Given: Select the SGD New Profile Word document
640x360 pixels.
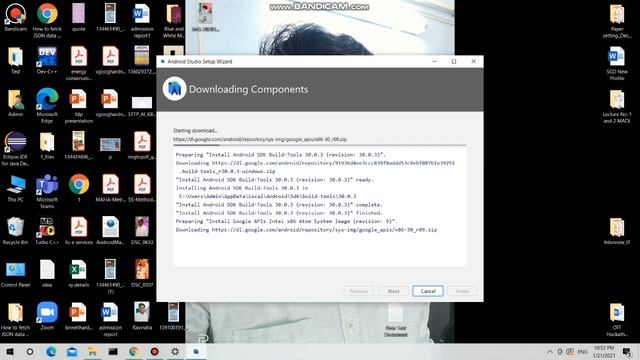Looking at the screenshot, I should pos(617,63).
